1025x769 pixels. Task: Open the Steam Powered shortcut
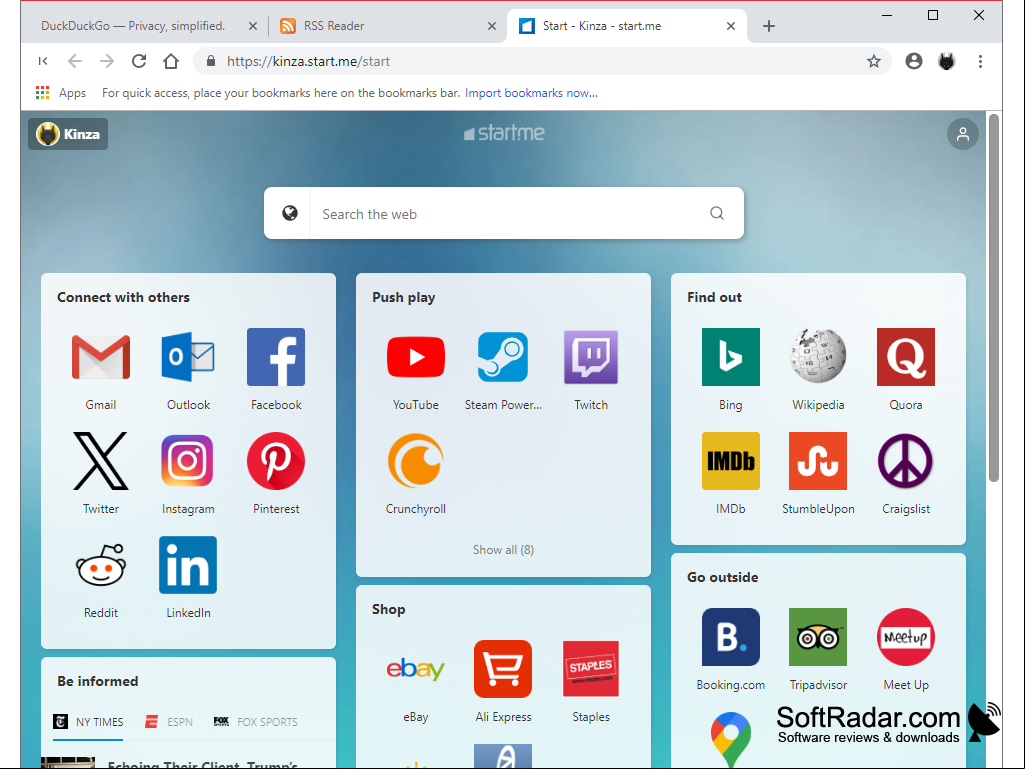point(503,357)
